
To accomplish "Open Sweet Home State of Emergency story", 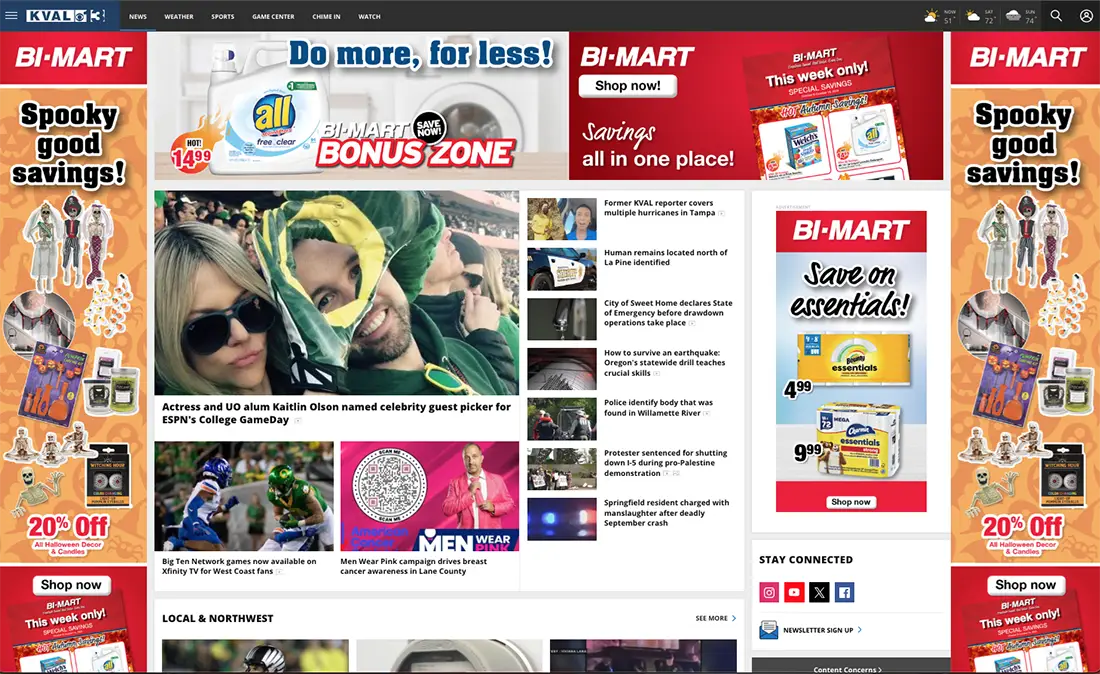I will [x=668, y=313].
